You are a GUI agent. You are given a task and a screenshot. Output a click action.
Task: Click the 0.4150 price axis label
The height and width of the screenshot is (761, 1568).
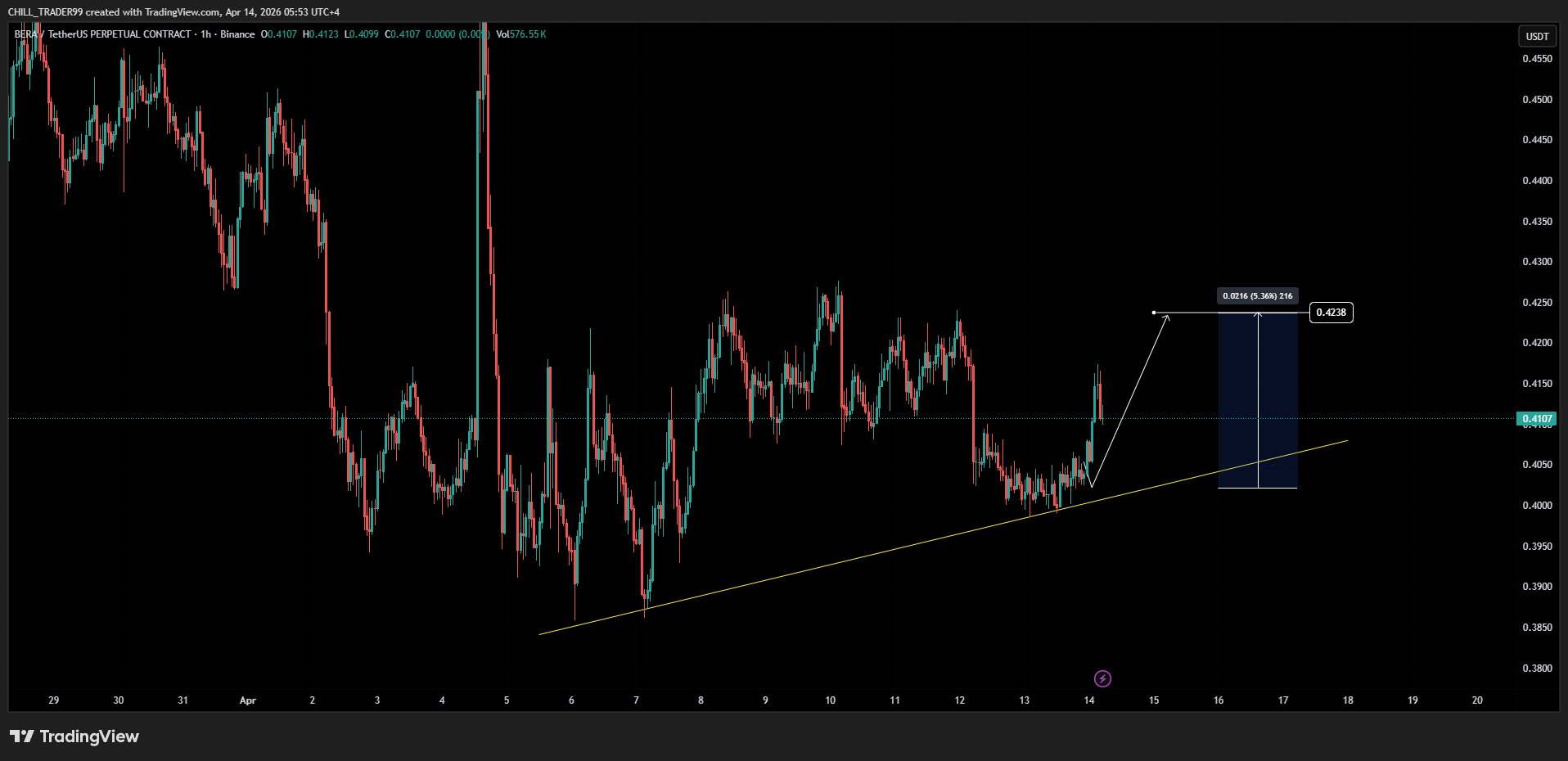[1537, 384]
